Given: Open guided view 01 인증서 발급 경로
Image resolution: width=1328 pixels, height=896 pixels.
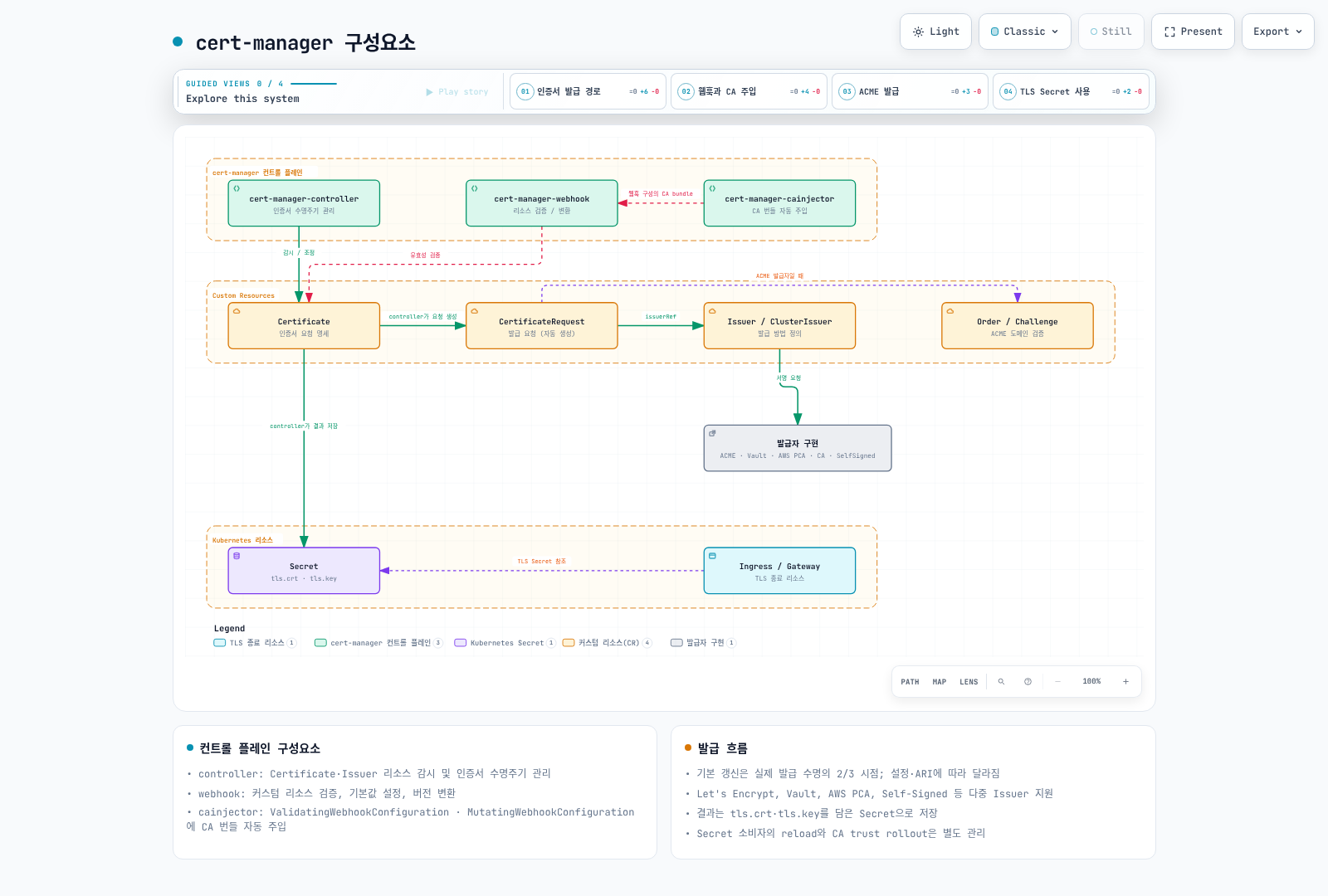Looking at the screenshot, I should tap(588, 91).
